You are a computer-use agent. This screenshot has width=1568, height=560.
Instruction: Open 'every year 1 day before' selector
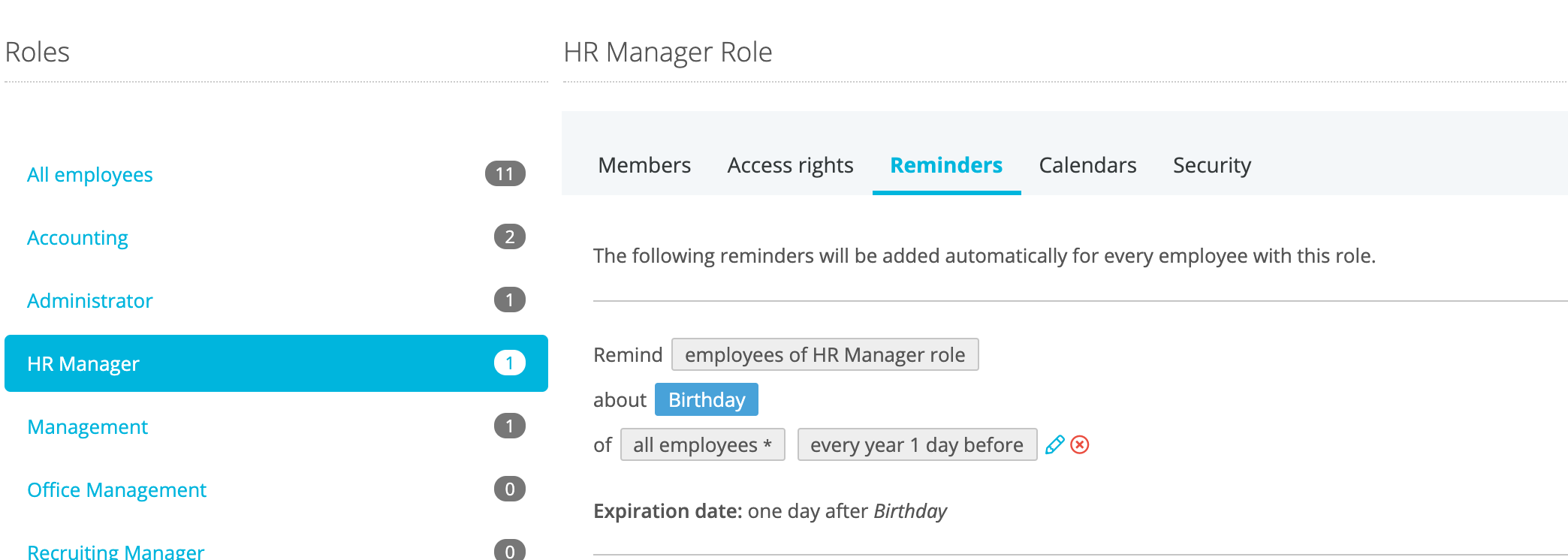(916, 445)
